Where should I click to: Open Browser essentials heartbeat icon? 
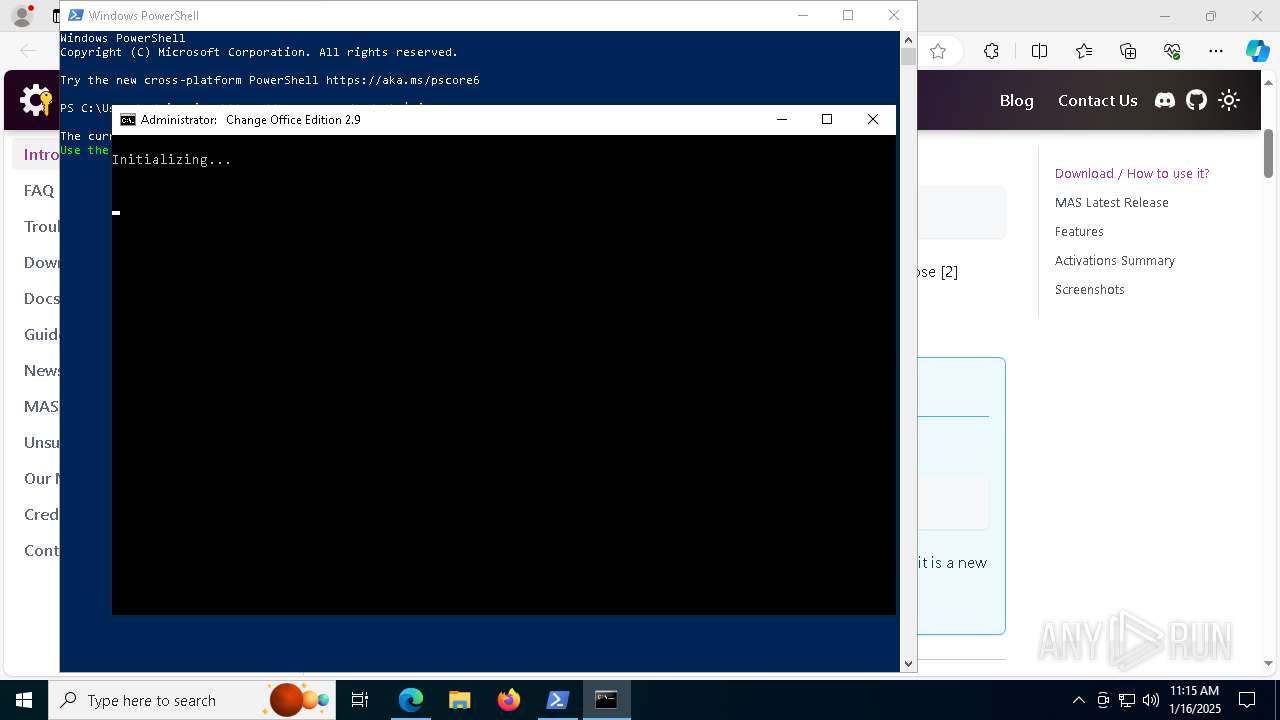click(1172, 51)
